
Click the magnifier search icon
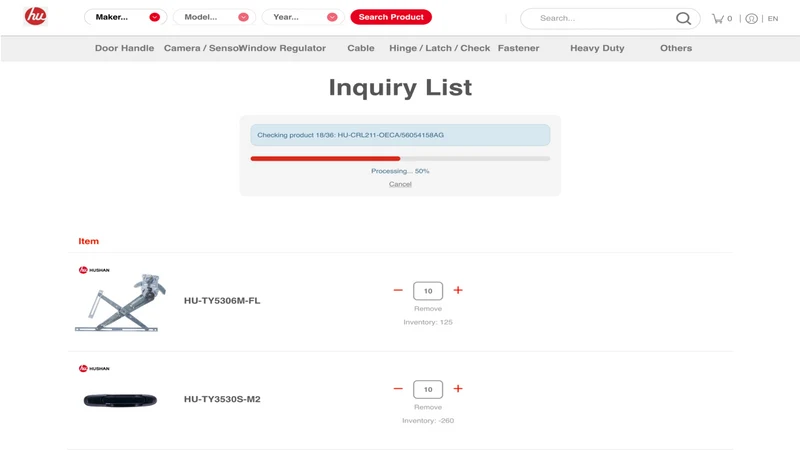pos(683,18)
